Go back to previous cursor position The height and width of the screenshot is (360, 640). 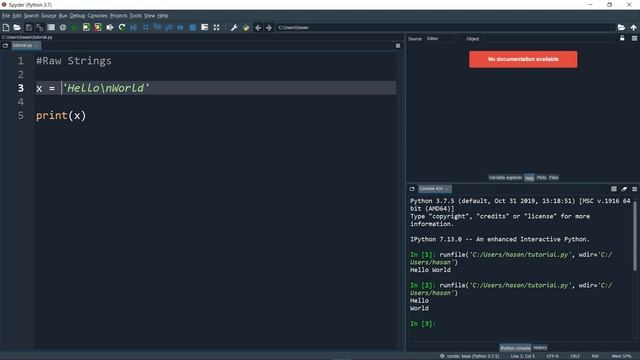pyautogui.click(x=258, y=27)
